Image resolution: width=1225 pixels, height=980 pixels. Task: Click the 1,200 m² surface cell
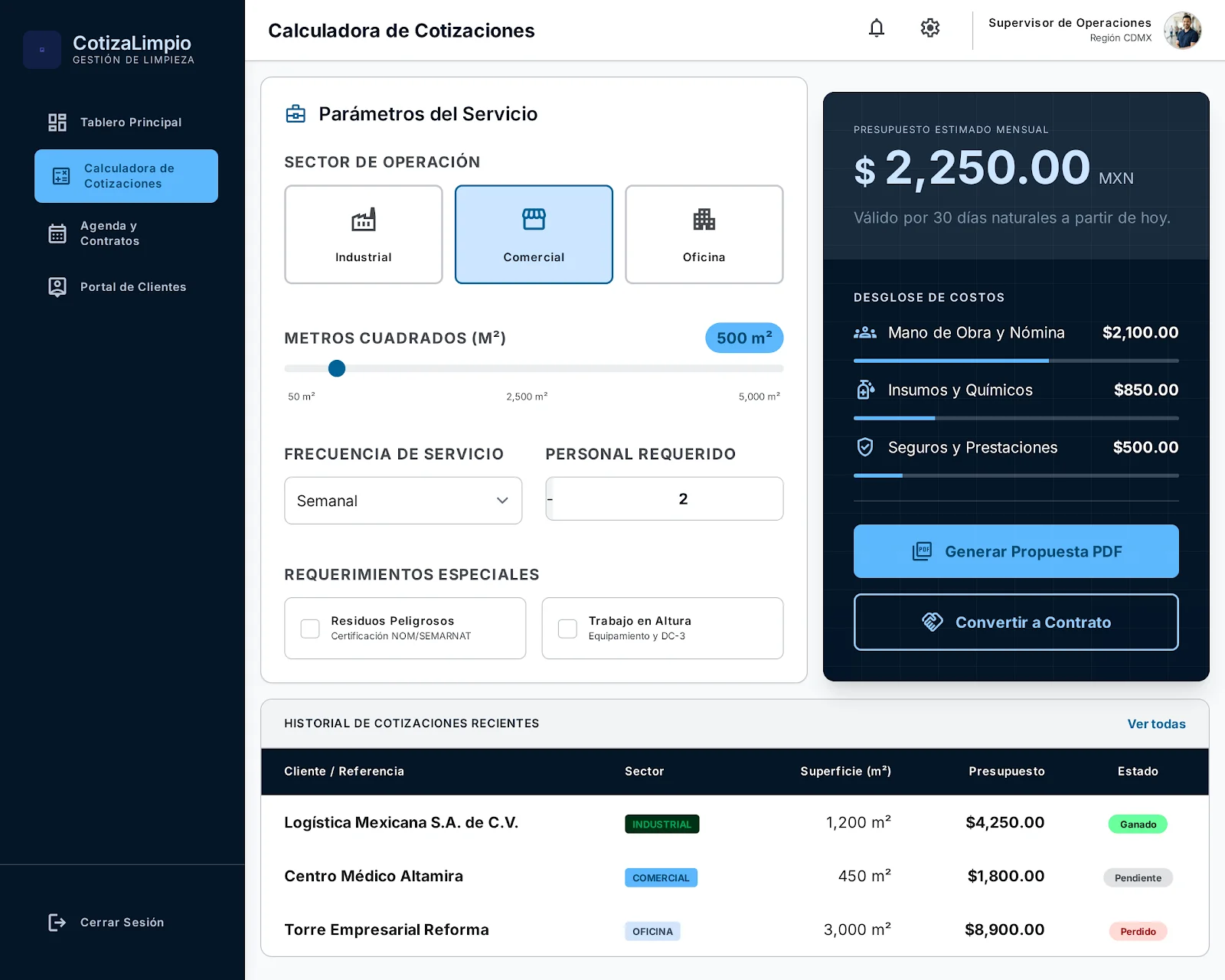[x=858, y=822]
